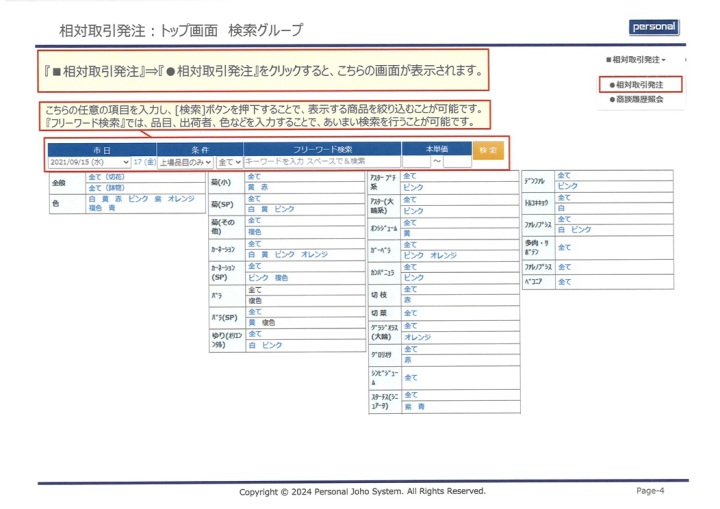Click the orange 検索 button
This screenshot has height=509, width=720.
[x=488, y=150]
